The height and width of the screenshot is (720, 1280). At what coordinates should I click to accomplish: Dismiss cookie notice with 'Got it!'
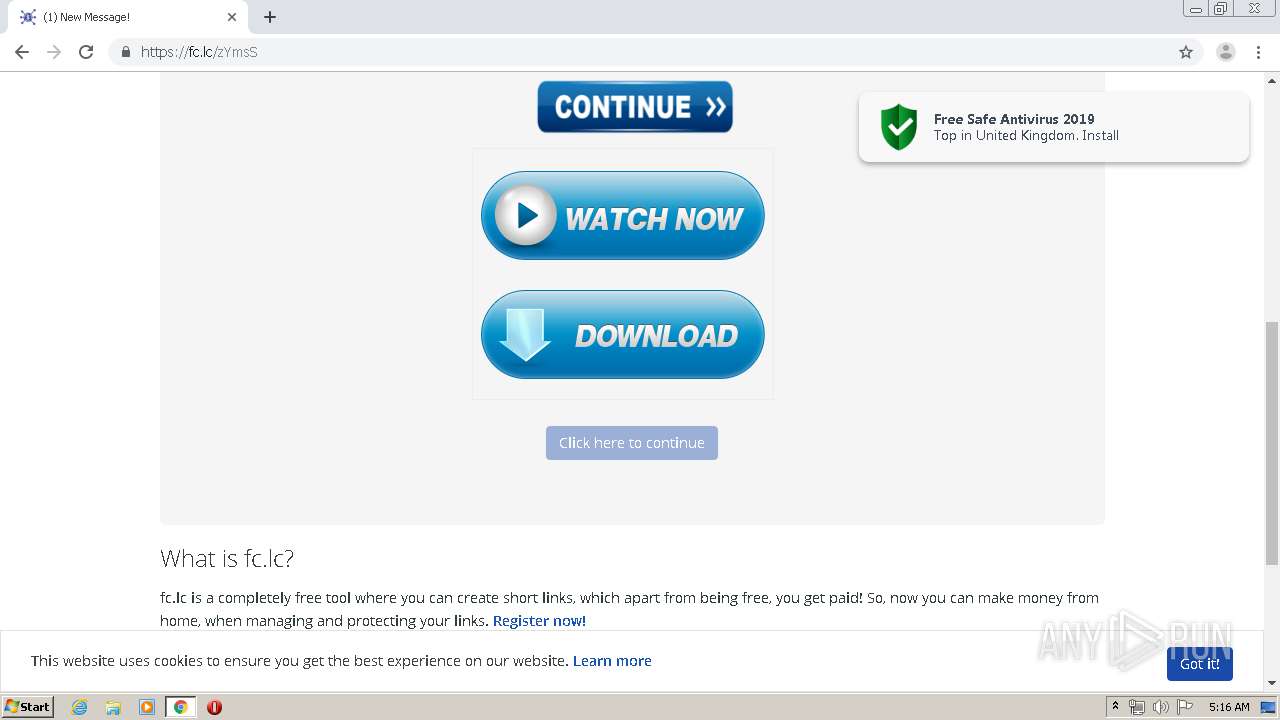coord(1199,664)
